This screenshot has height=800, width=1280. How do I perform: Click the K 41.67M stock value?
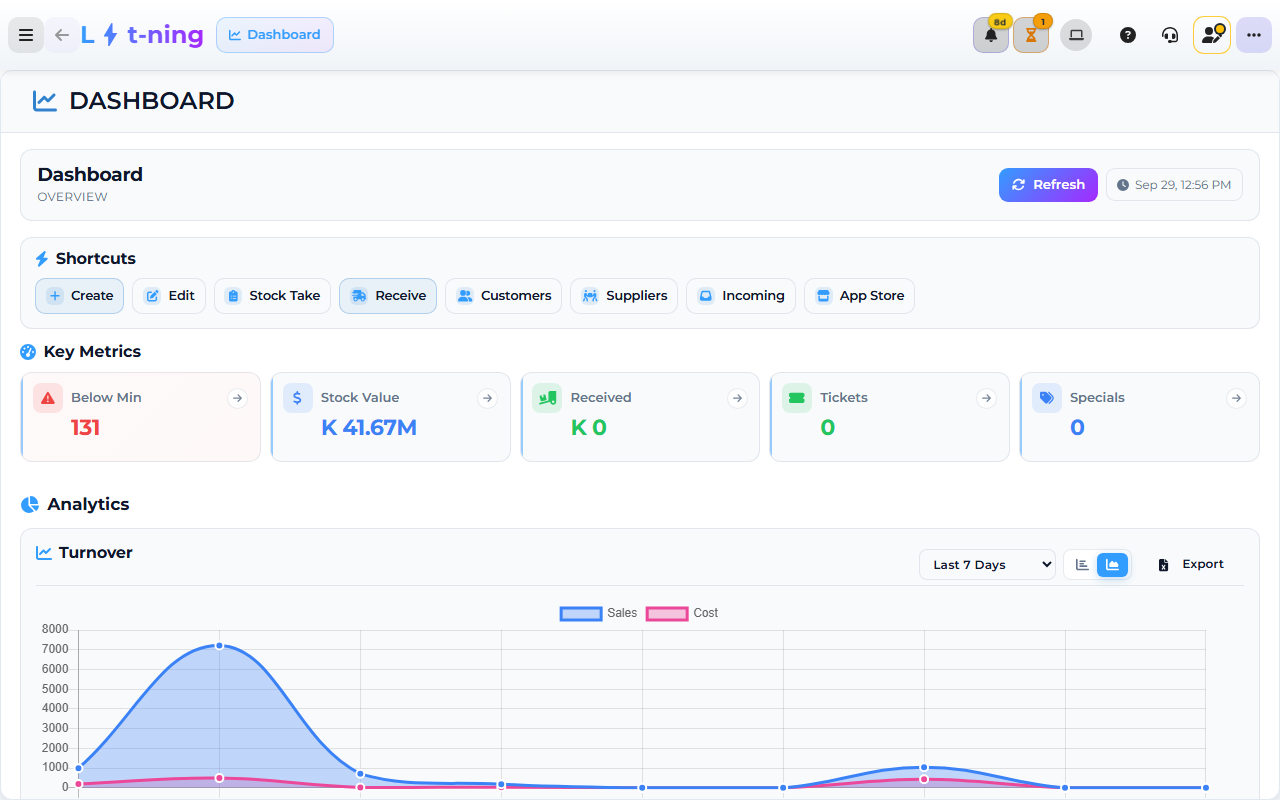pyautogui.click(x=369, y=428)
